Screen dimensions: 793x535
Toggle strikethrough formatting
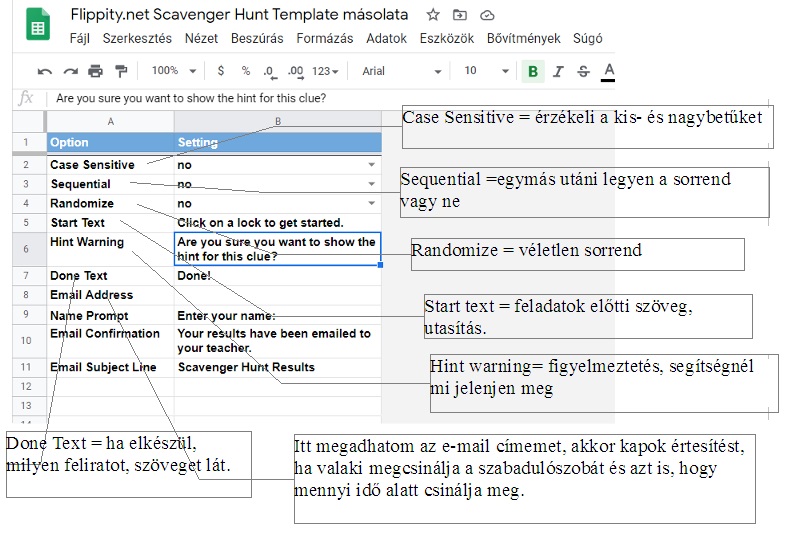(x=583, y=71)
